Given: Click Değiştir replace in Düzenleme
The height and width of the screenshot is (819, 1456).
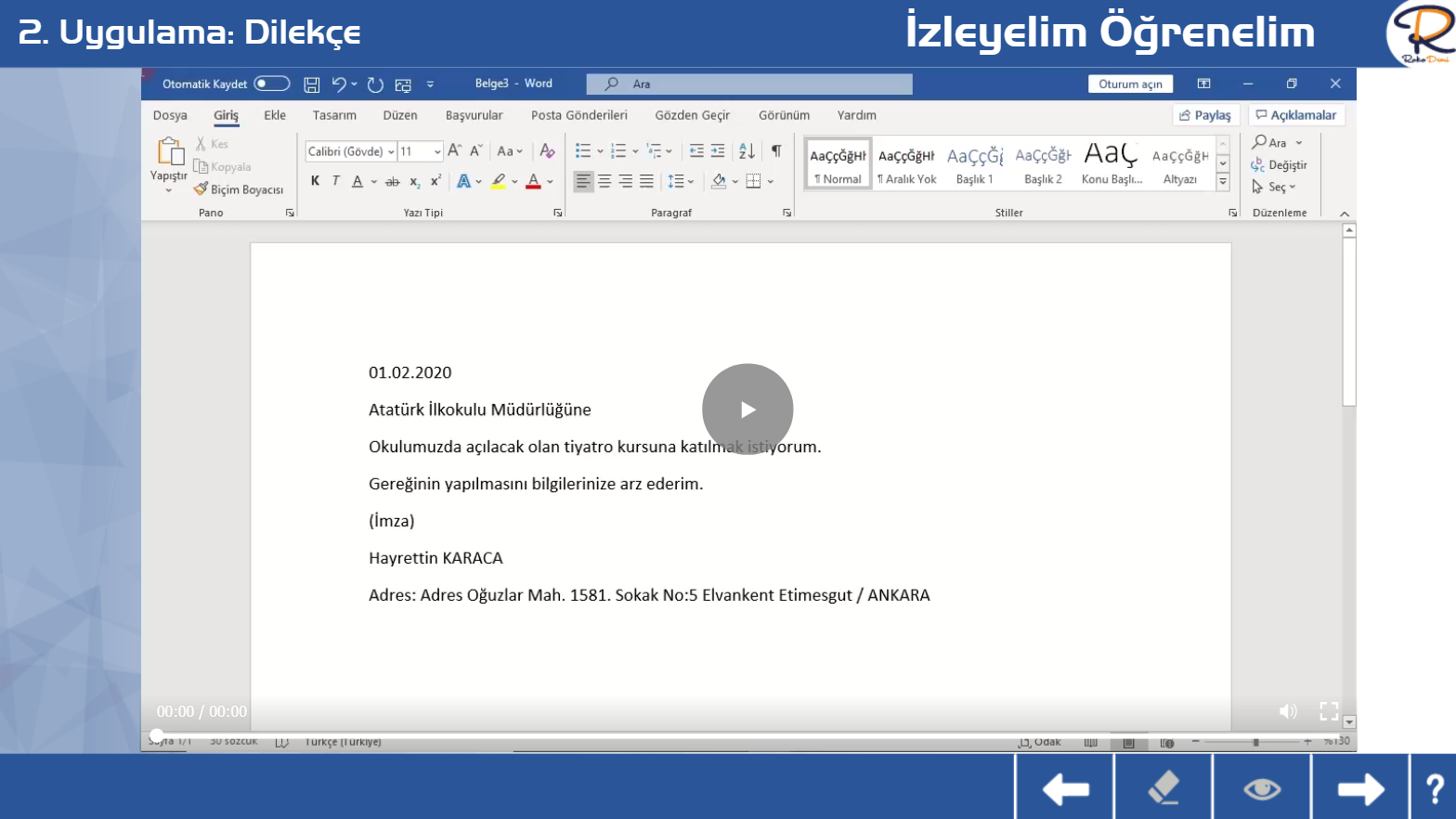Looking at the screenshot, I should point(1279,164).
